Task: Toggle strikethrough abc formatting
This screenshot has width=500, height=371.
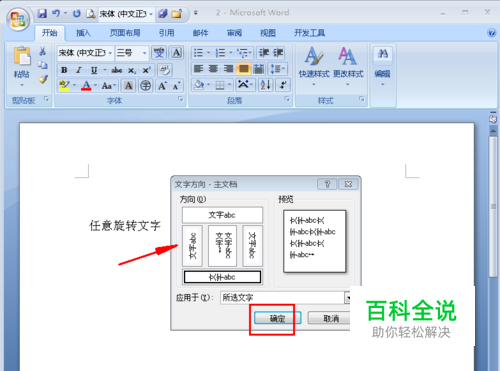Action: point(117,70)
